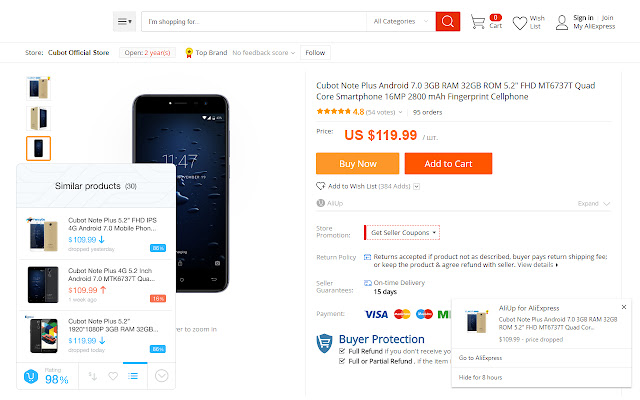Click the heart favorites icon in AliUp panel
This screenshot has width=640, height=400.
pyautogui.click(x=114, y=376)
